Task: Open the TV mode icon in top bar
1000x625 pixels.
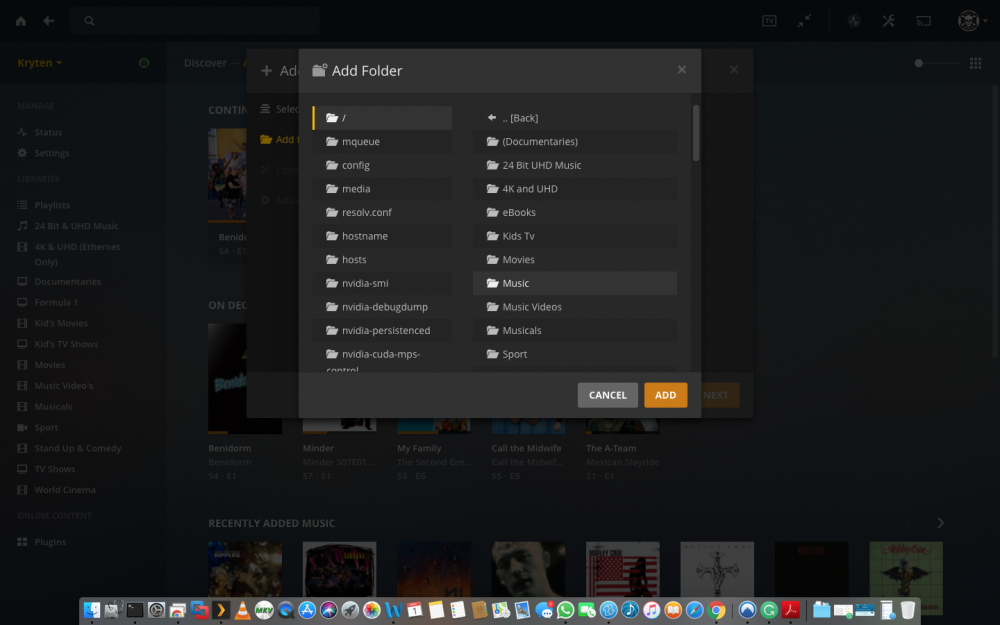Action: click(x=769, y=21)
